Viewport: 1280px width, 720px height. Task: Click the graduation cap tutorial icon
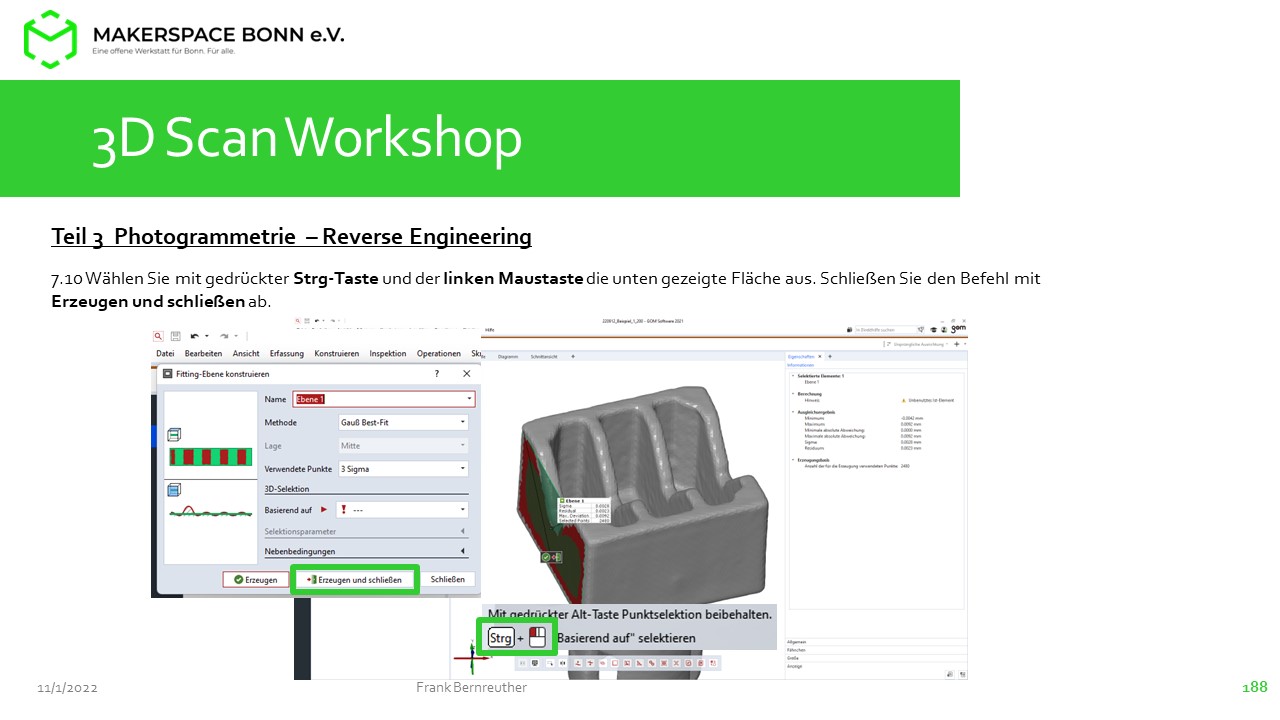point(933,329)
